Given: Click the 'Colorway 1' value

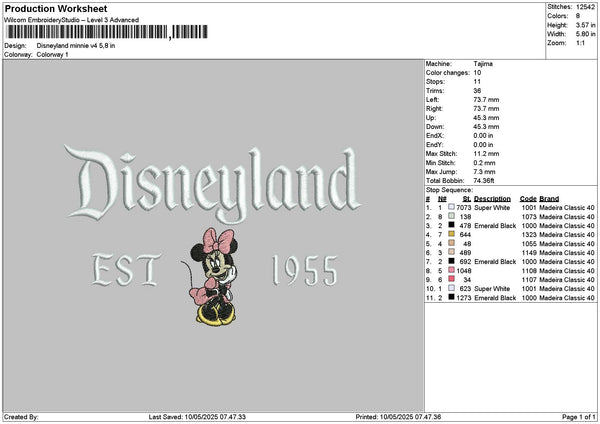Looking at the screenshot, I should coord(52,55).
